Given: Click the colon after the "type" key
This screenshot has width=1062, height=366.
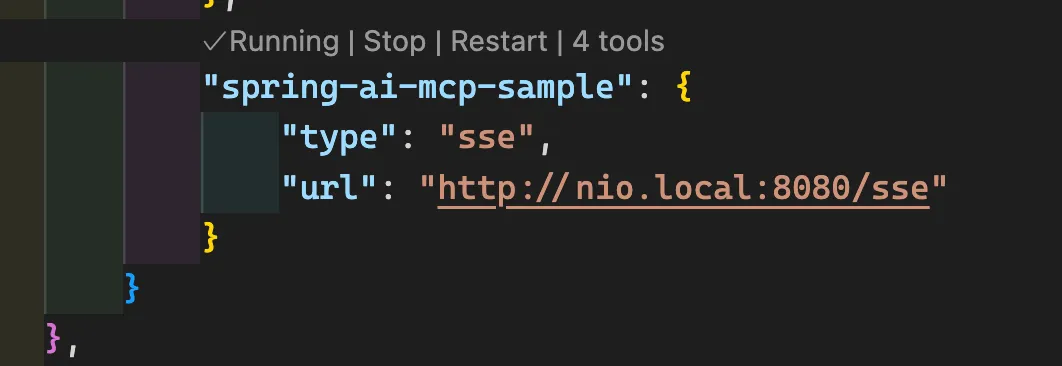Looking at the screenshot, I should click(x=408, y=140).
